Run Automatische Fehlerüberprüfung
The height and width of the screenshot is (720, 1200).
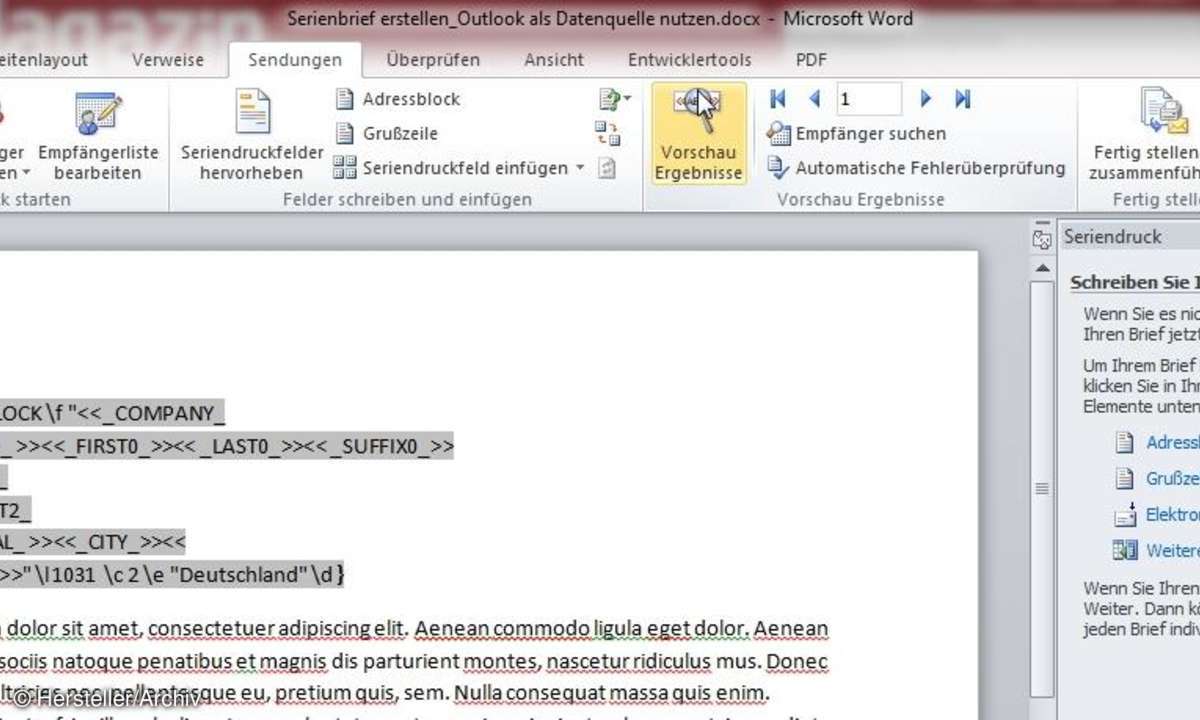916,168
